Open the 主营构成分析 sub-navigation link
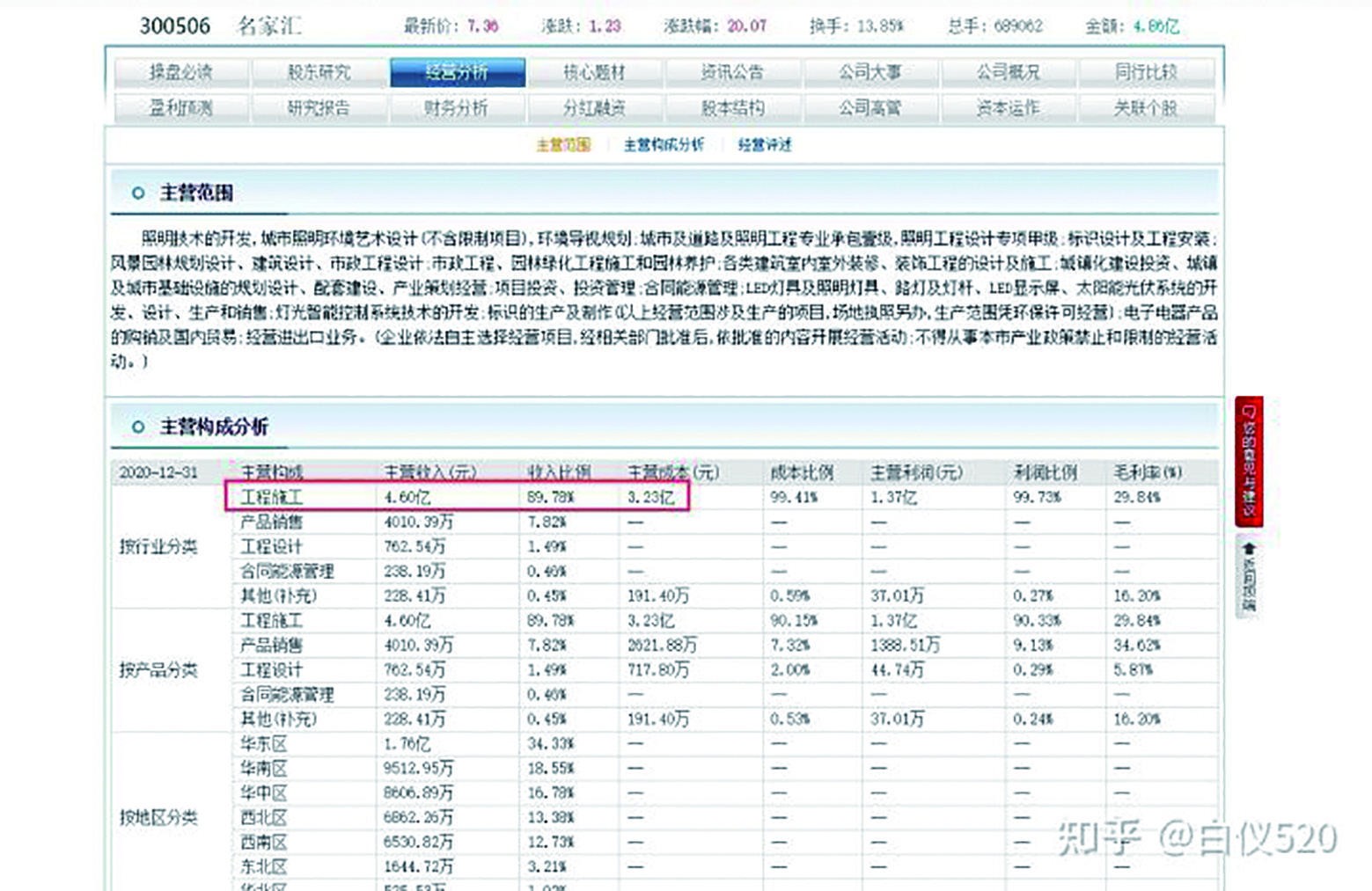The width and height of the screenshot is (1372, 891). tap(664, 144)
